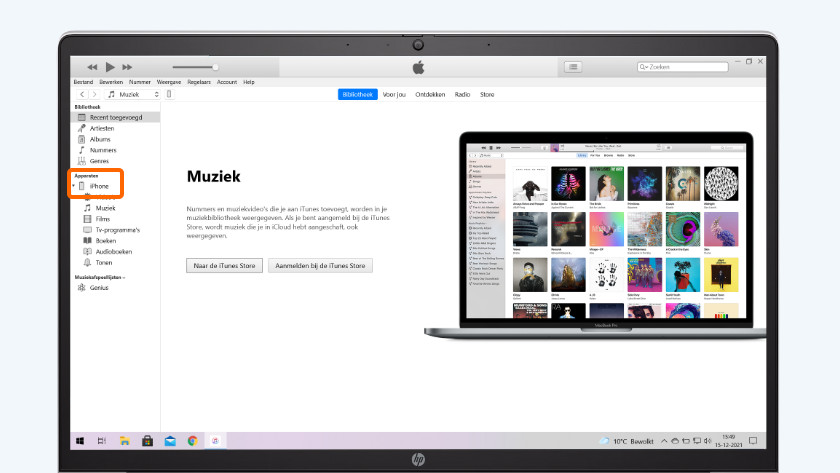Click the iPhone device icon in toolbar
Image resolution: width=840 pixels, height=473 pixels.
[x=169, y=94]
